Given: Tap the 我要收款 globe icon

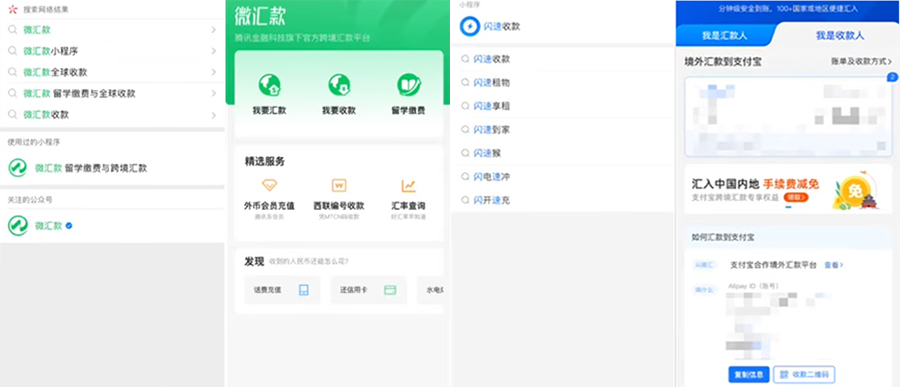Looking at the screenshot, I should point(339,85).
